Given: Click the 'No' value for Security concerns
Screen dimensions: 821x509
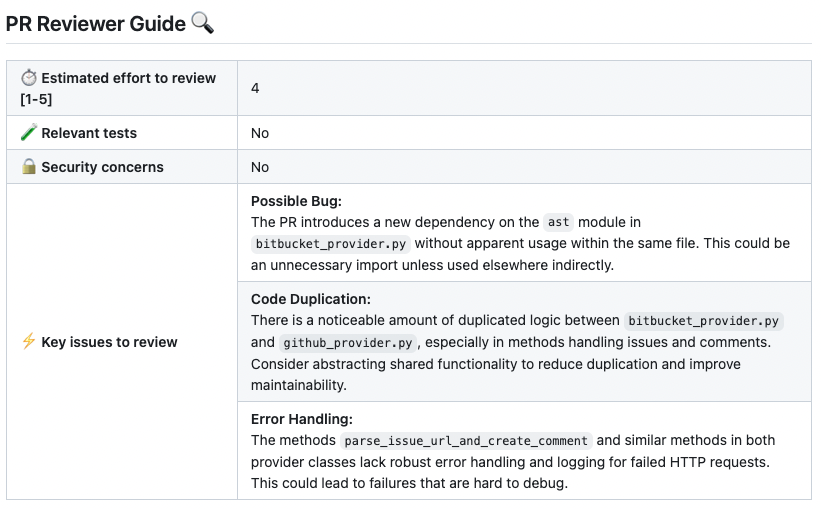Looking at the screenshot, I should (x=260, y=167).
